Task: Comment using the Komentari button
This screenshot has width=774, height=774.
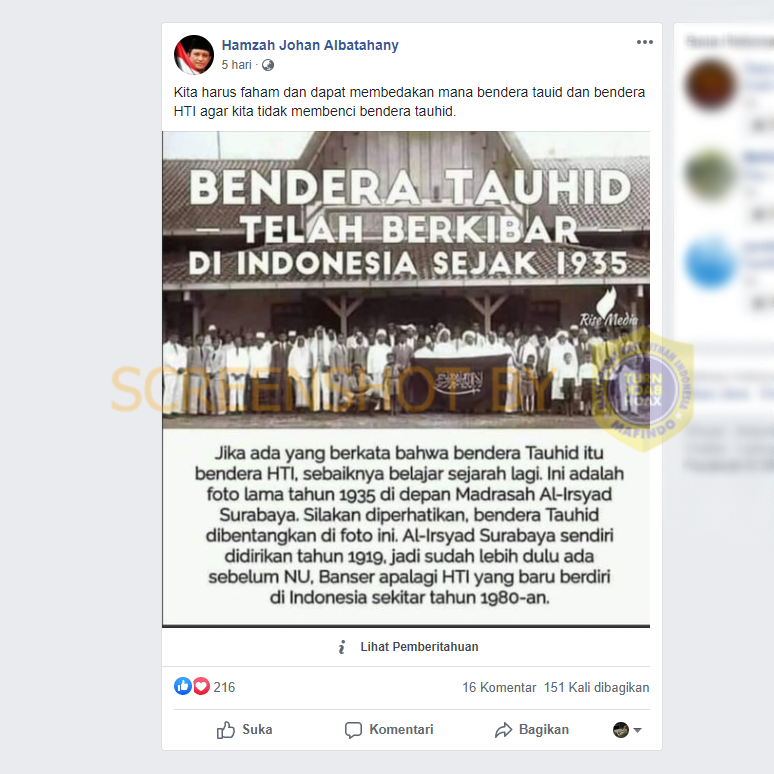Action: 389,730
